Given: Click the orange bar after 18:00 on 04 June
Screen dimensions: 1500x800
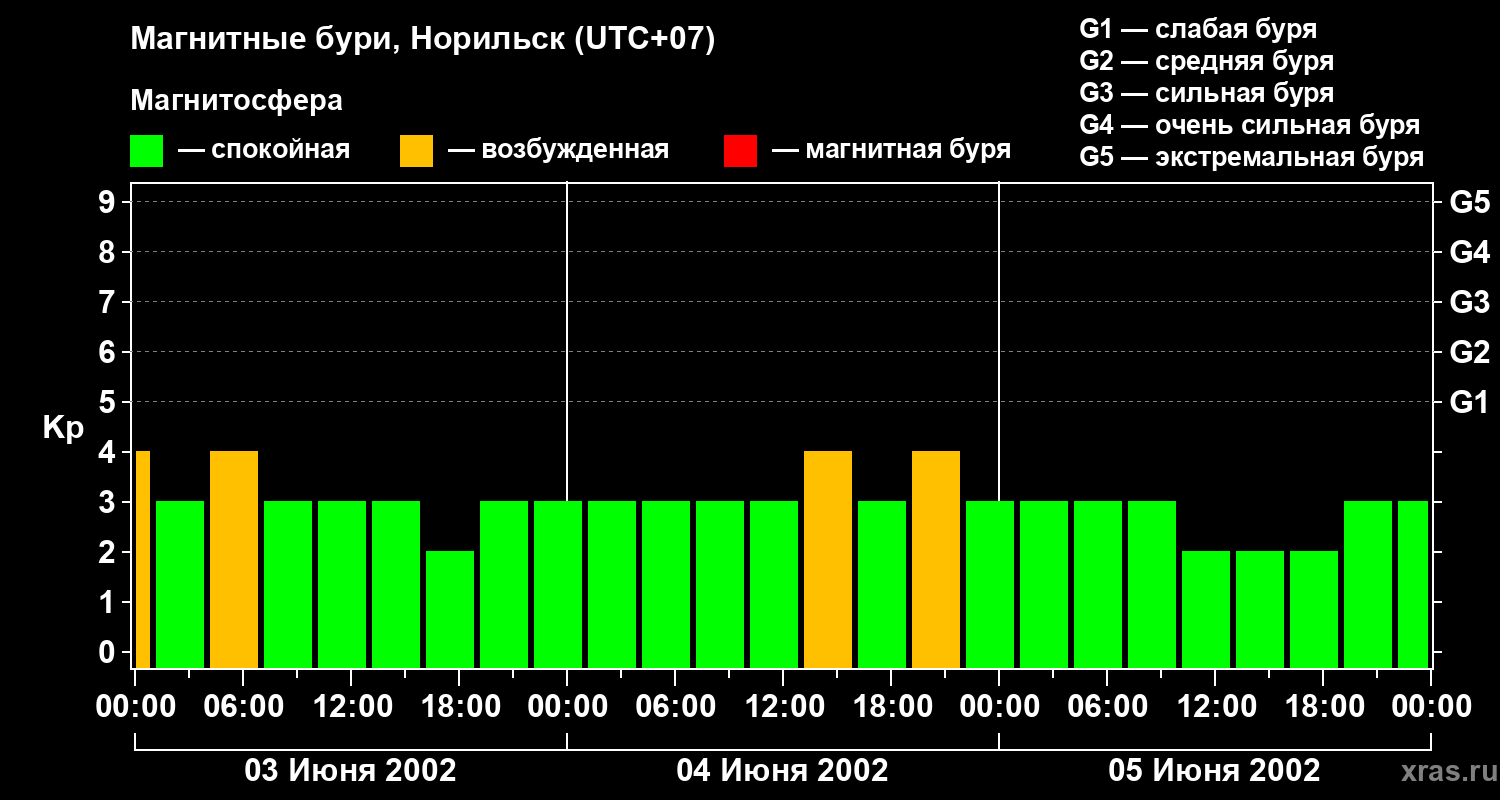Looking at the screenshot, I should 936,559.
